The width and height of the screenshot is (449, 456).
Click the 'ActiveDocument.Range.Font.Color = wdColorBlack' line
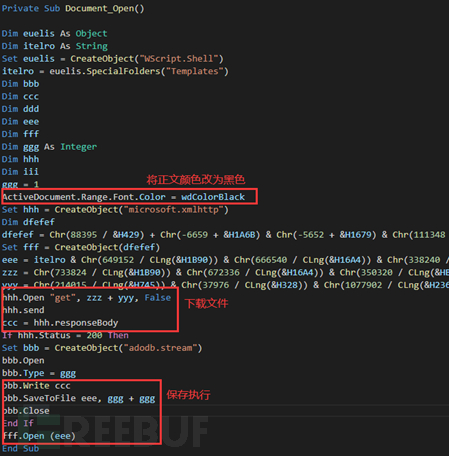124,197
